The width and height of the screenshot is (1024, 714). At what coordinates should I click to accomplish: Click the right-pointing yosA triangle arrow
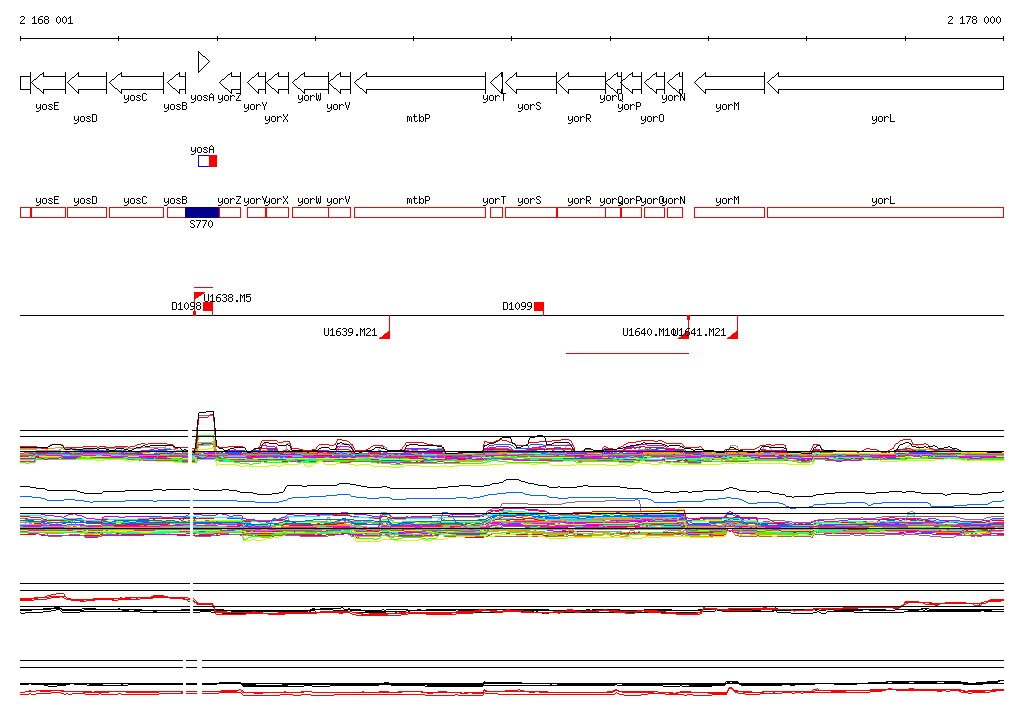click(x=203, y=62)
